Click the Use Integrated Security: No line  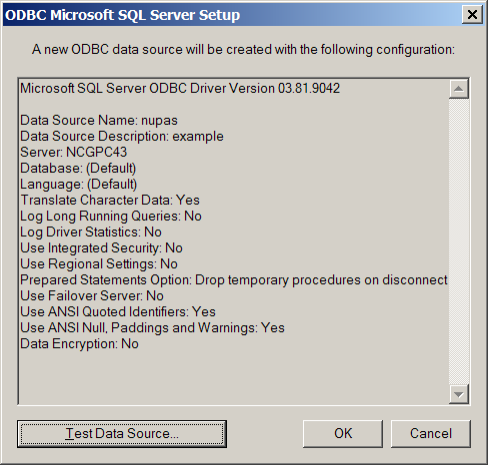click(x=101, y=248)
